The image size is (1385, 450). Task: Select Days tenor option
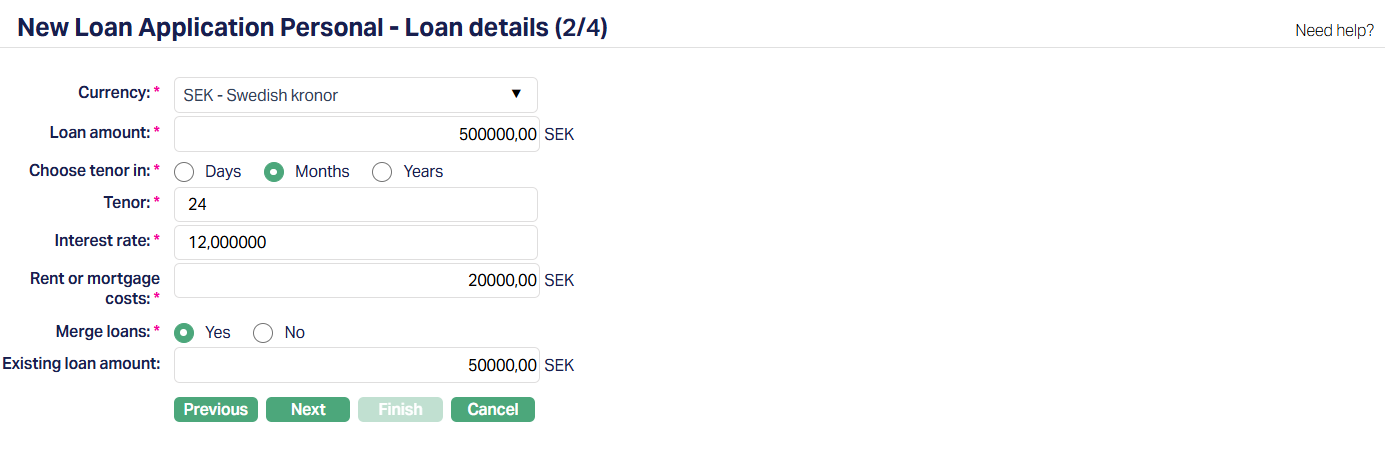(x=184, y=172)
